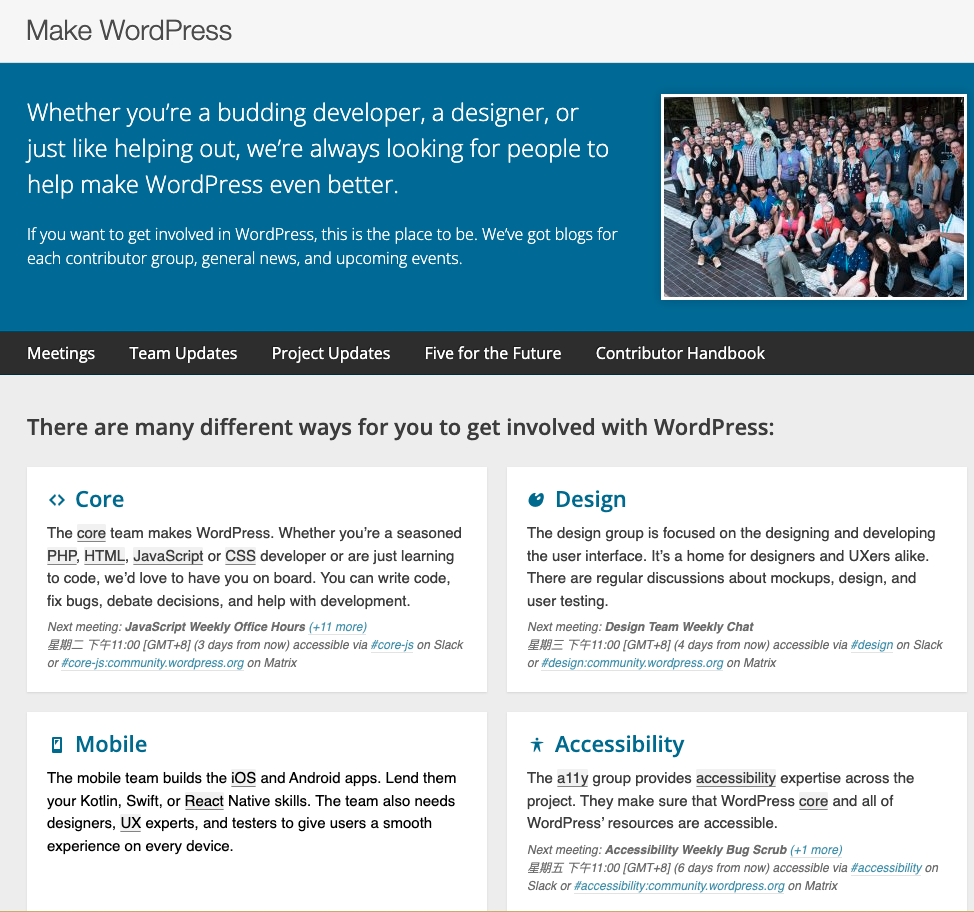Click the underlined React term
Screen dimensions: 974x912
click(204, 801)
